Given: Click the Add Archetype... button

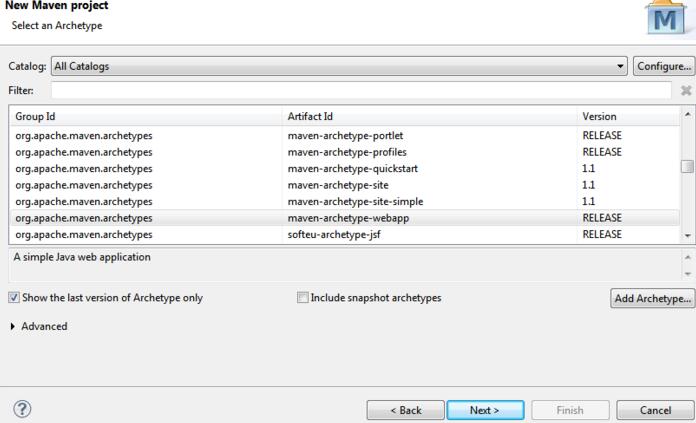Looking at the screenshot, I should 652,298.
